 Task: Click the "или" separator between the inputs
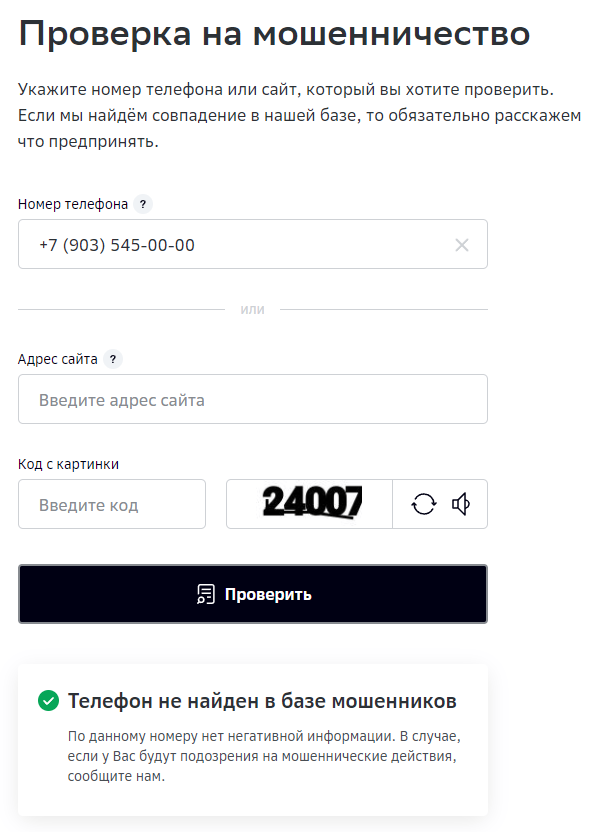(253, 310)
